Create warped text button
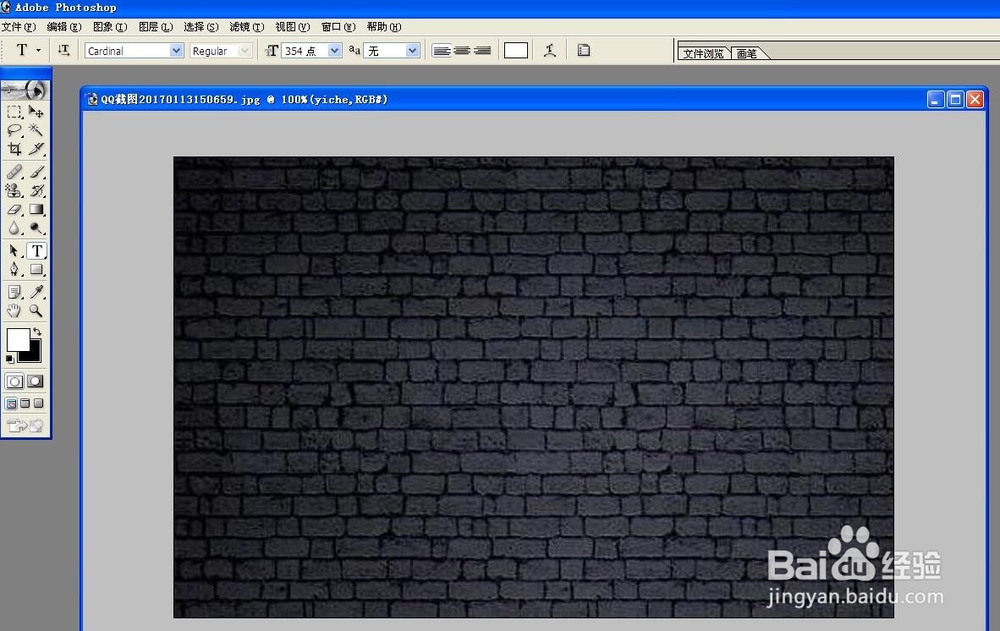 (550, 50)
